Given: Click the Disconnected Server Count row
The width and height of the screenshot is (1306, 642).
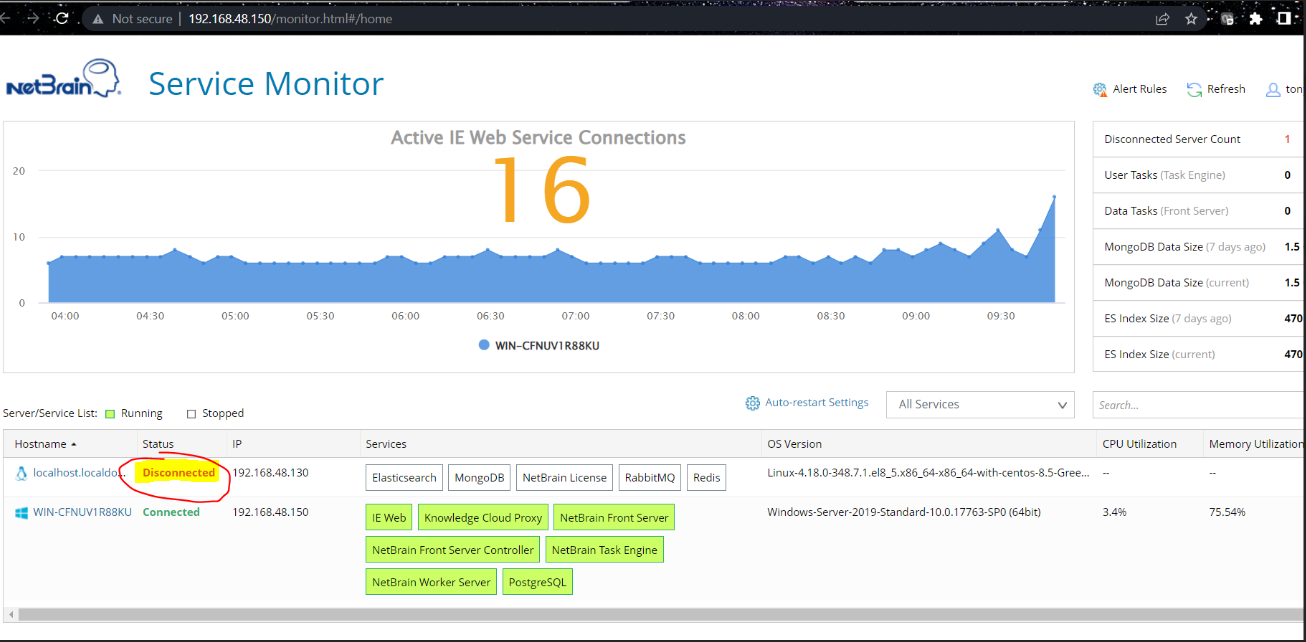Looking at the screenshot, I should click(x=1199, y=139).
